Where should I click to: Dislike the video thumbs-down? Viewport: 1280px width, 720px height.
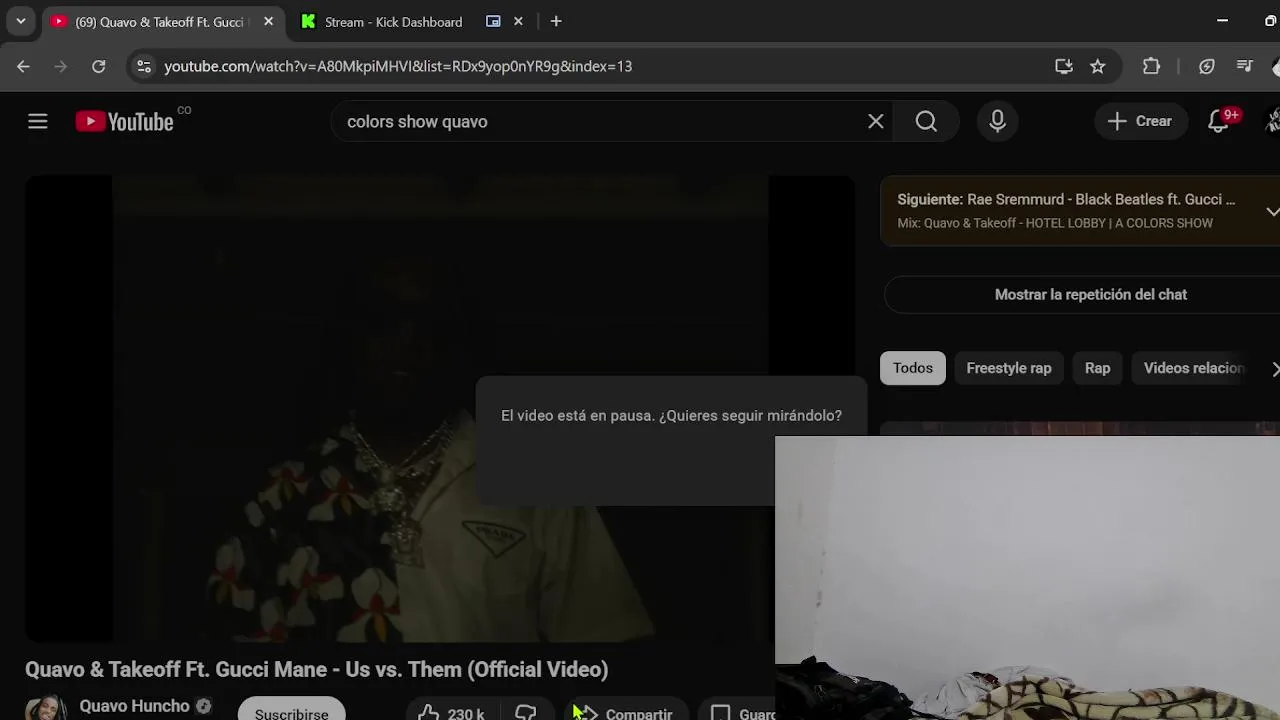click(x=526, y=711)
